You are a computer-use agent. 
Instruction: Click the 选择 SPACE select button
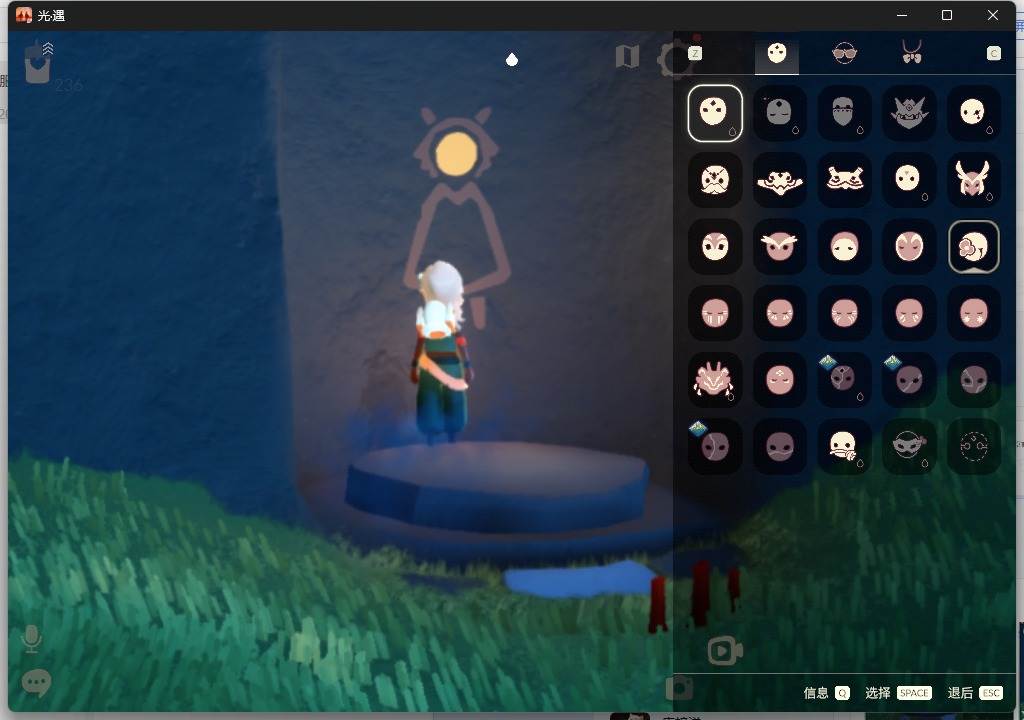pos(898,693)
